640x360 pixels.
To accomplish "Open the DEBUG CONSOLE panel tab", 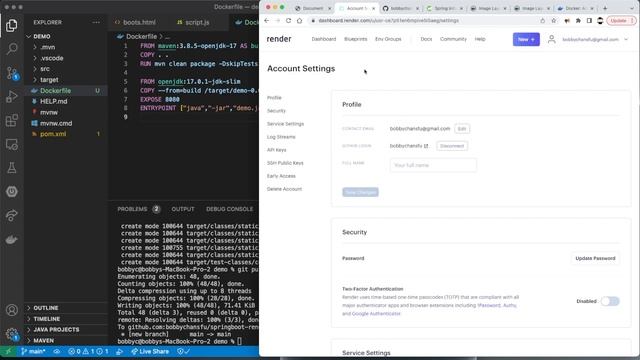I will (x=229, y=209).
